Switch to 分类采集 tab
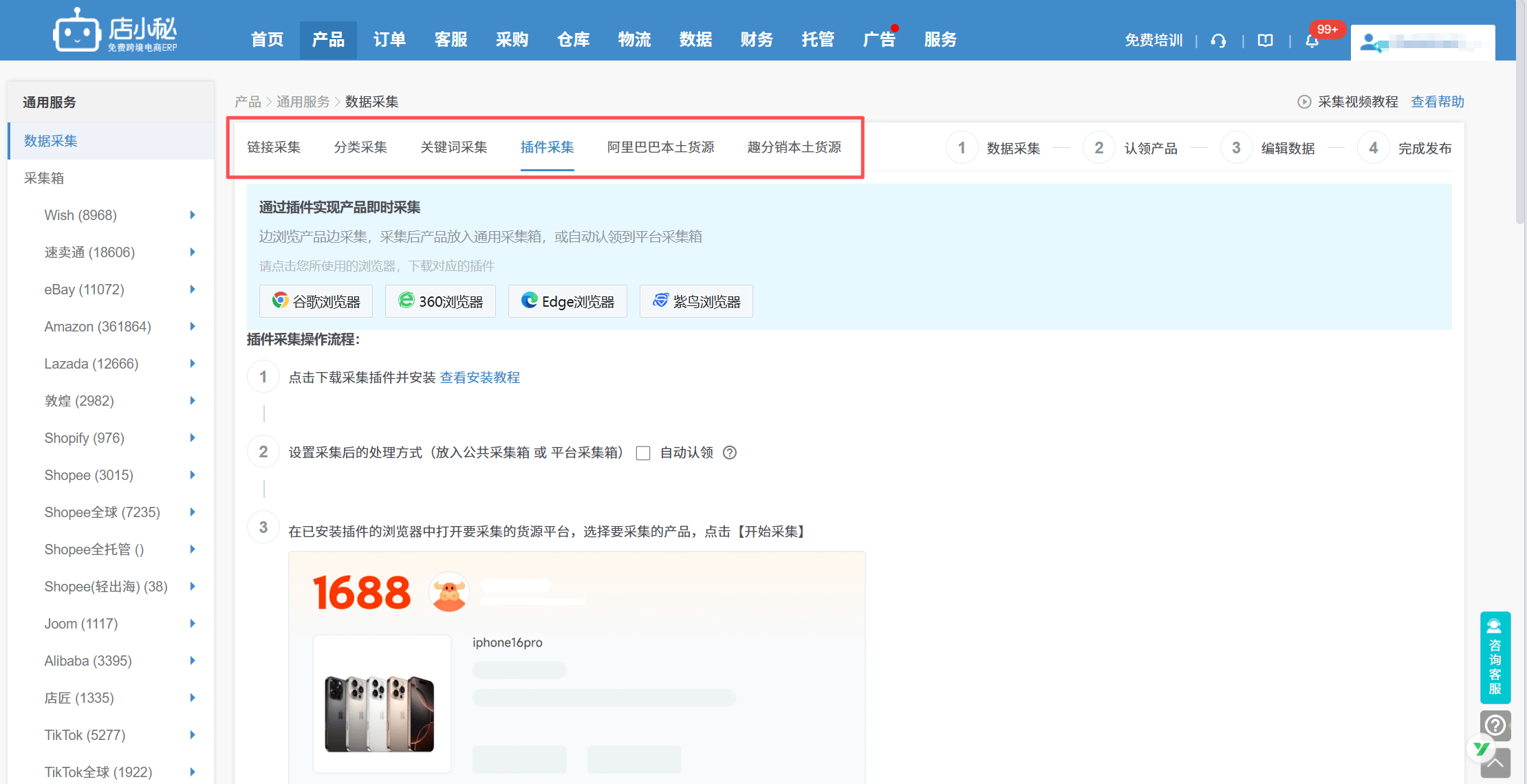This screenshot has height=784, width=1527. 360,147
